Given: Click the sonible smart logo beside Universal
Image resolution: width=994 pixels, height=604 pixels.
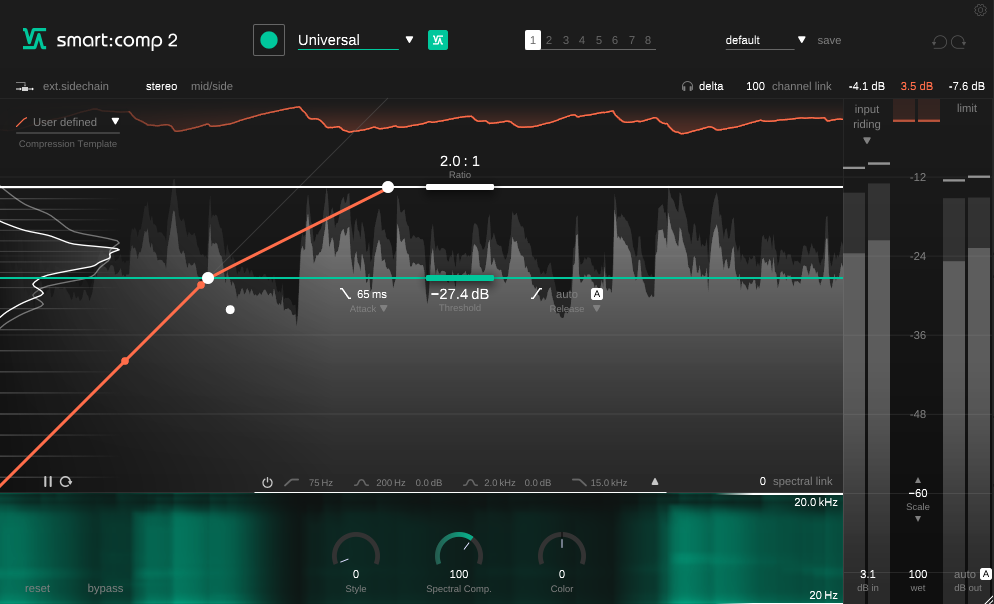Looking at the screenshot, I should pyautogui.click(x=438, y=40).
